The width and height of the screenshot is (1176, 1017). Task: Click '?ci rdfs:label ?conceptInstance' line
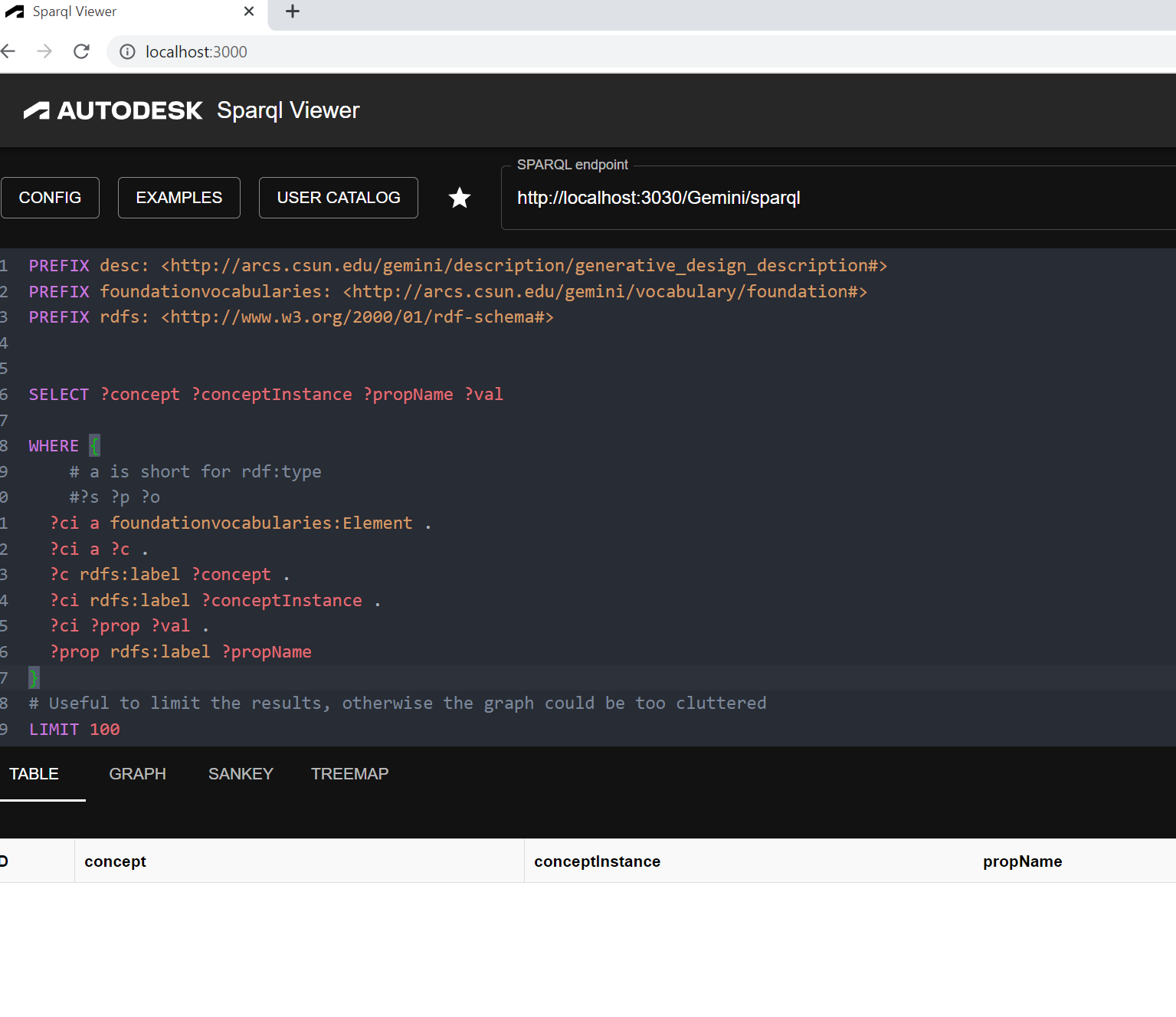point(215,601)
